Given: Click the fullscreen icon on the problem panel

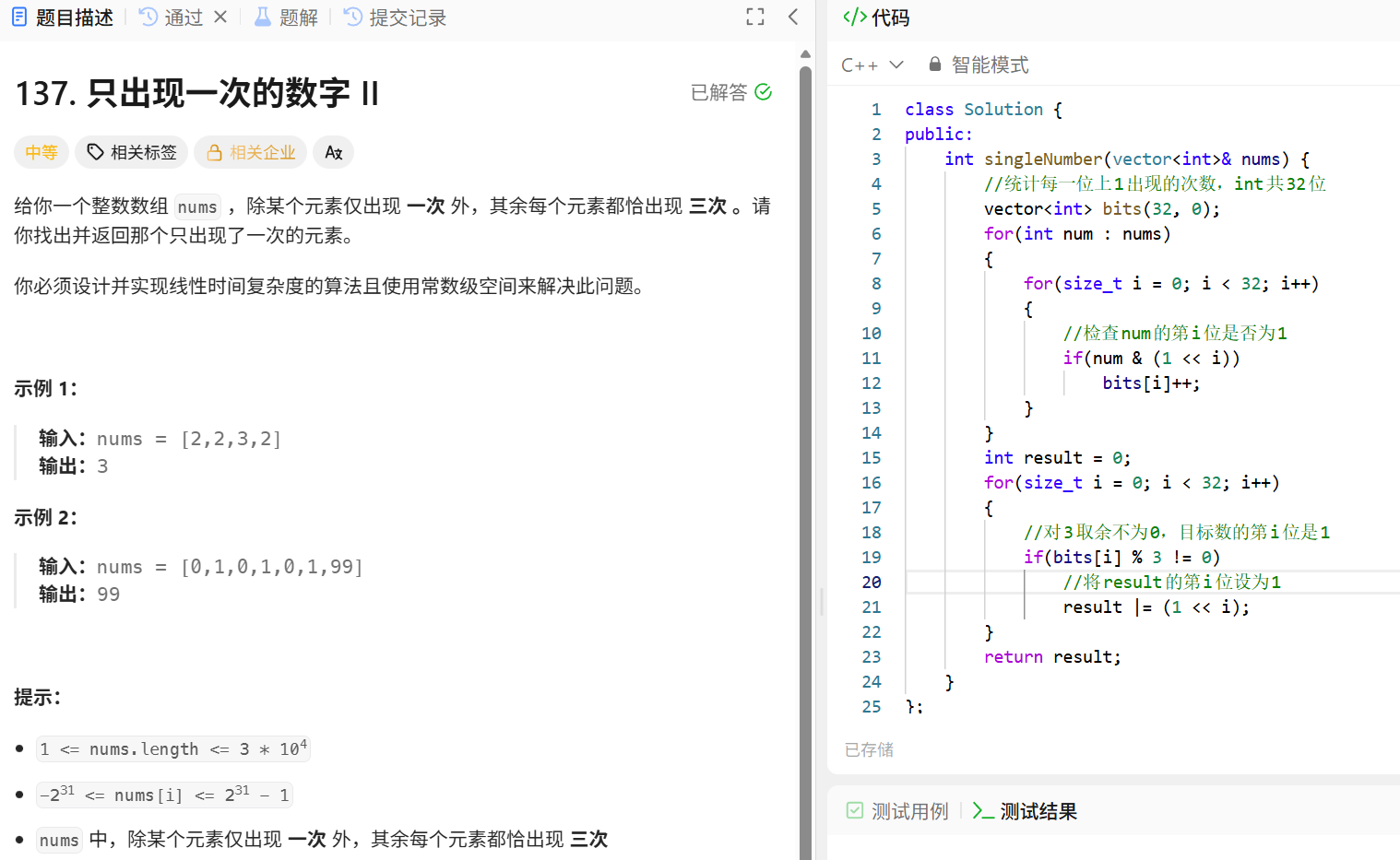Looking at the screenshot, I should click(x=754, y=16).
